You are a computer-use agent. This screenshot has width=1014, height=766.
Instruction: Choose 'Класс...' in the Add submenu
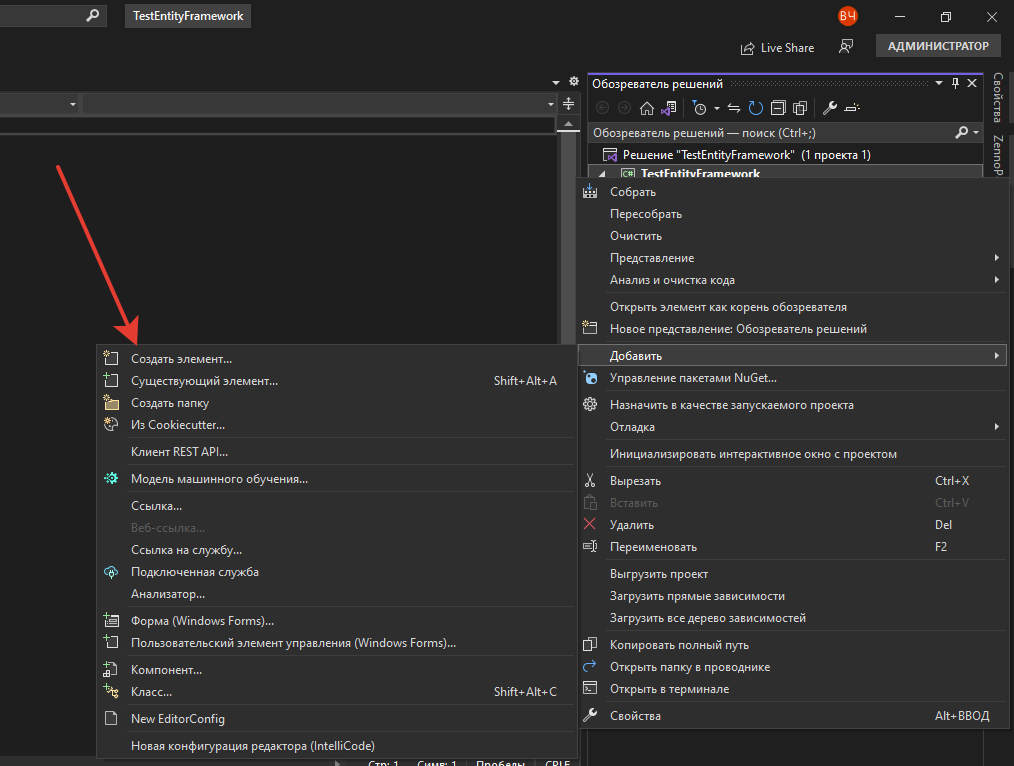pos(151,691)
